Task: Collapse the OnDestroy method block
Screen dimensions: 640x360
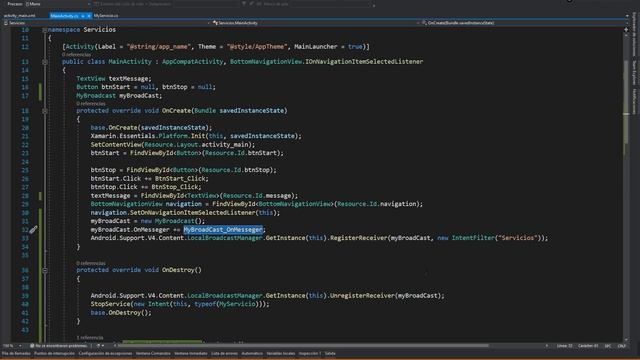Action: [x=44, y=270]
